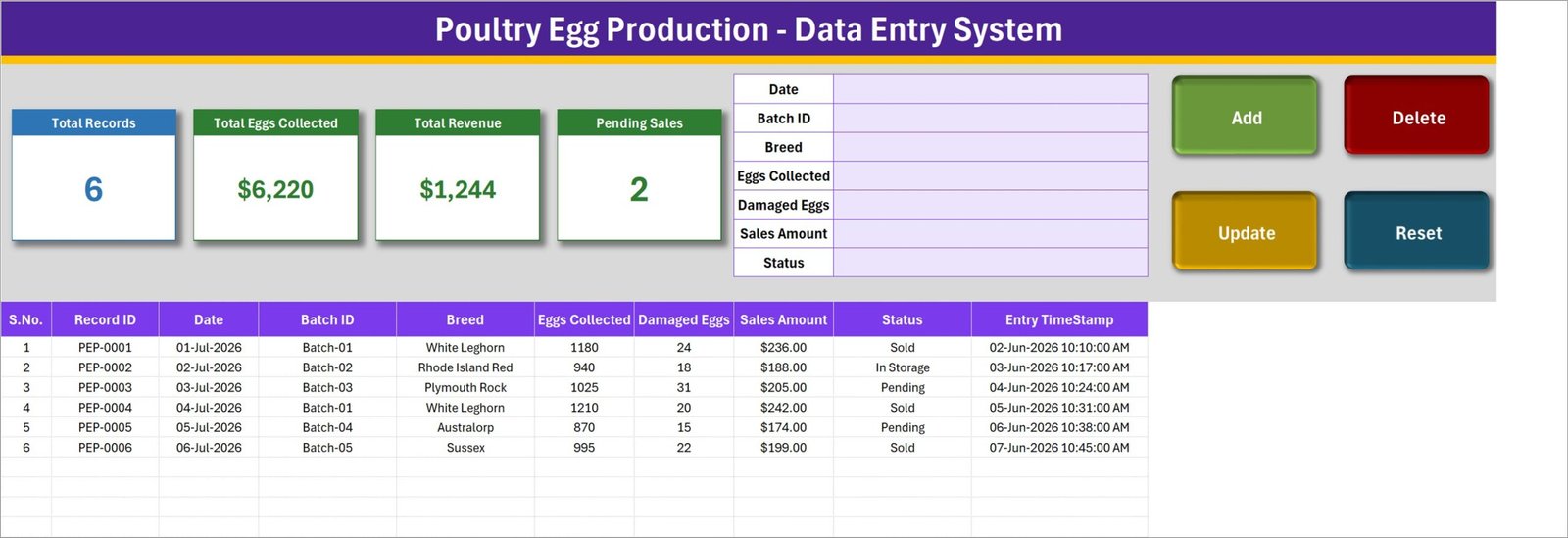Click the sales amount $174.00
1568x538 pixels.
pyautogui.click(x=784, y=427)
